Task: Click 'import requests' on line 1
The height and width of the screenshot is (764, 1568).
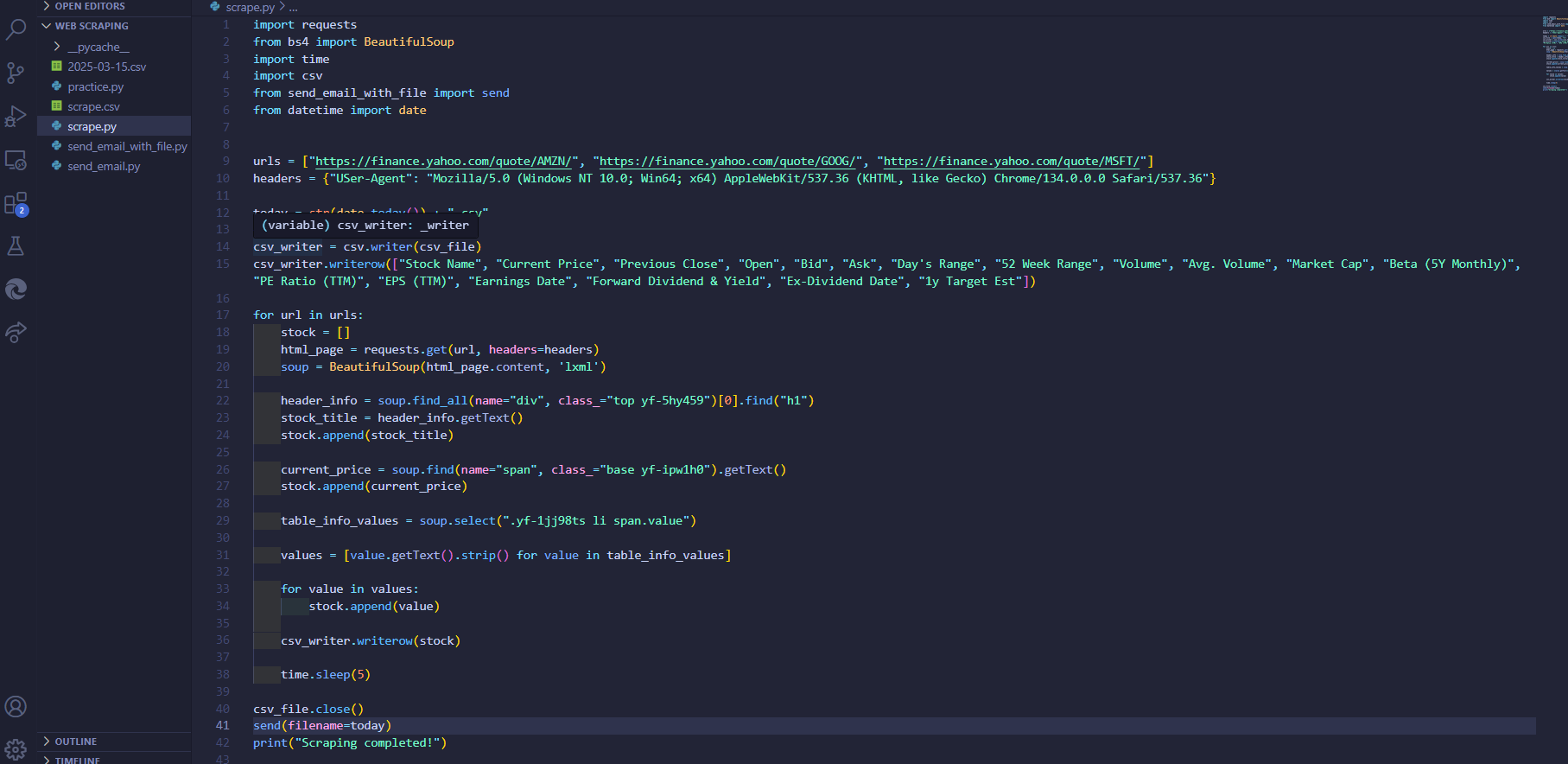Action: click(305, 25)
